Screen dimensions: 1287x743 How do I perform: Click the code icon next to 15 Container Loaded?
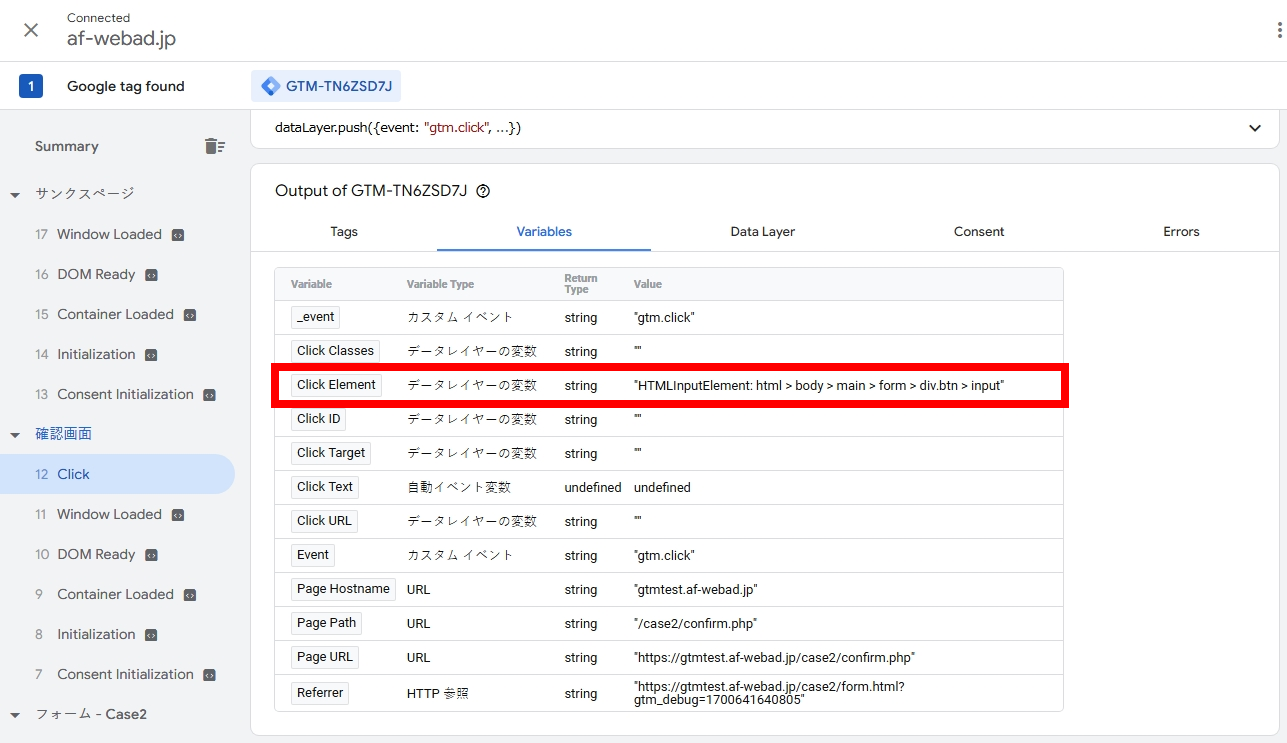pyautogui.click(x=190, y=315)
